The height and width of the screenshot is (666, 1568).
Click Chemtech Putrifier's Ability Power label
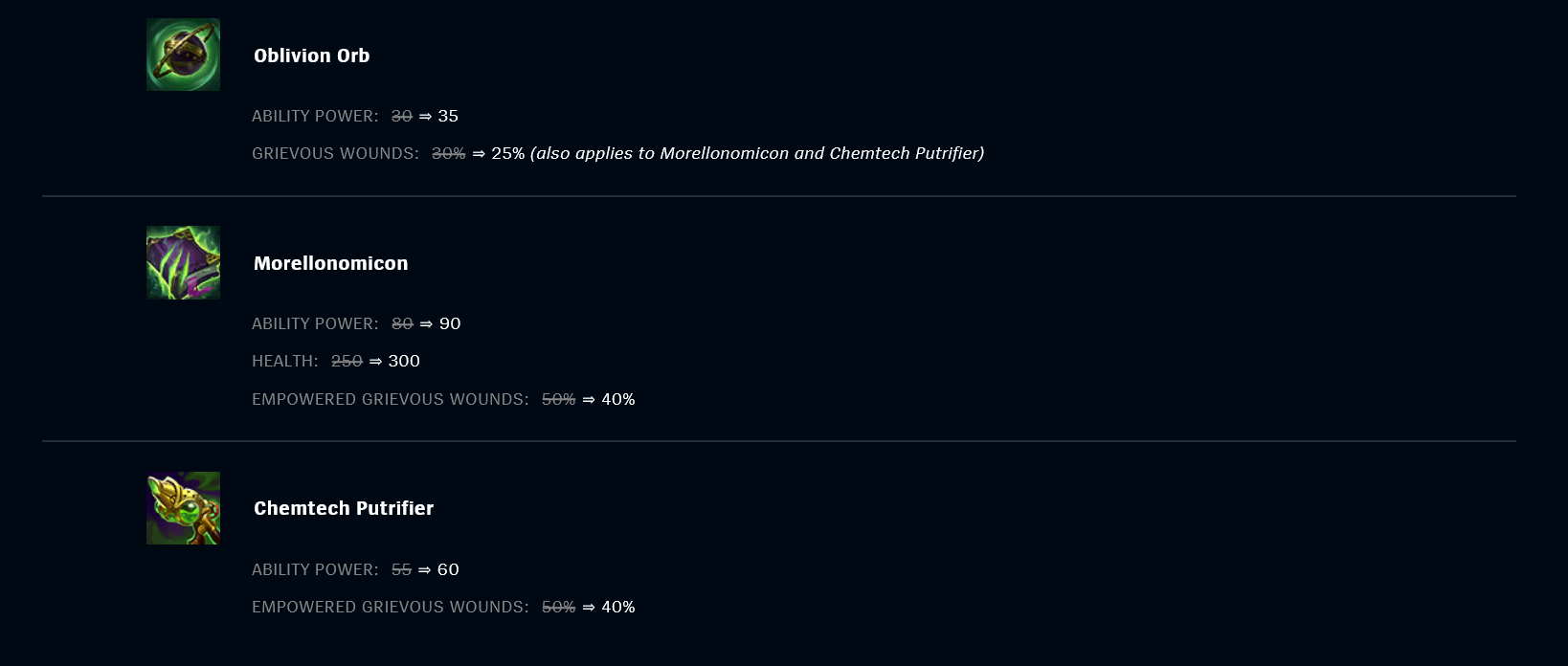click(x=315, y=569)
